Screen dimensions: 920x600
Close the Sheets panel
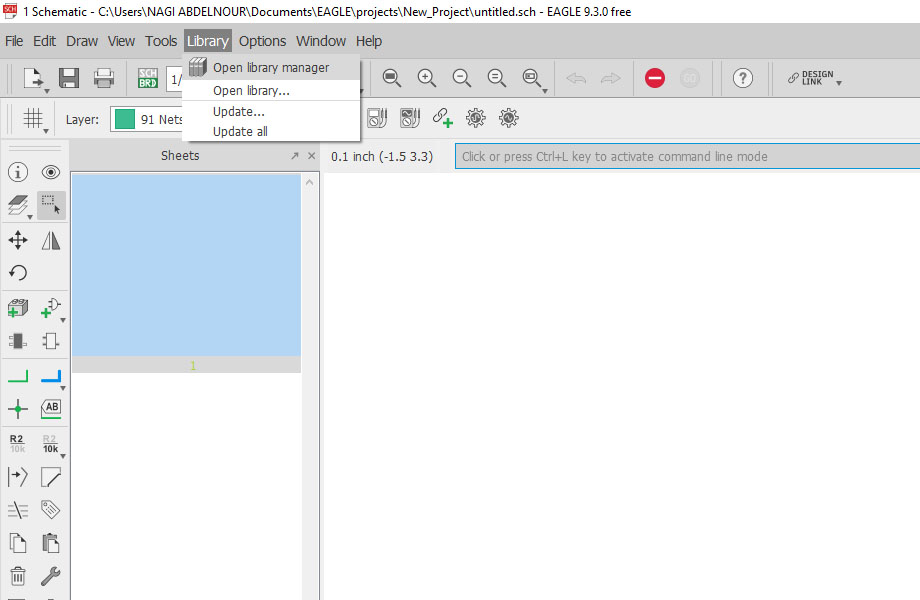312,155
